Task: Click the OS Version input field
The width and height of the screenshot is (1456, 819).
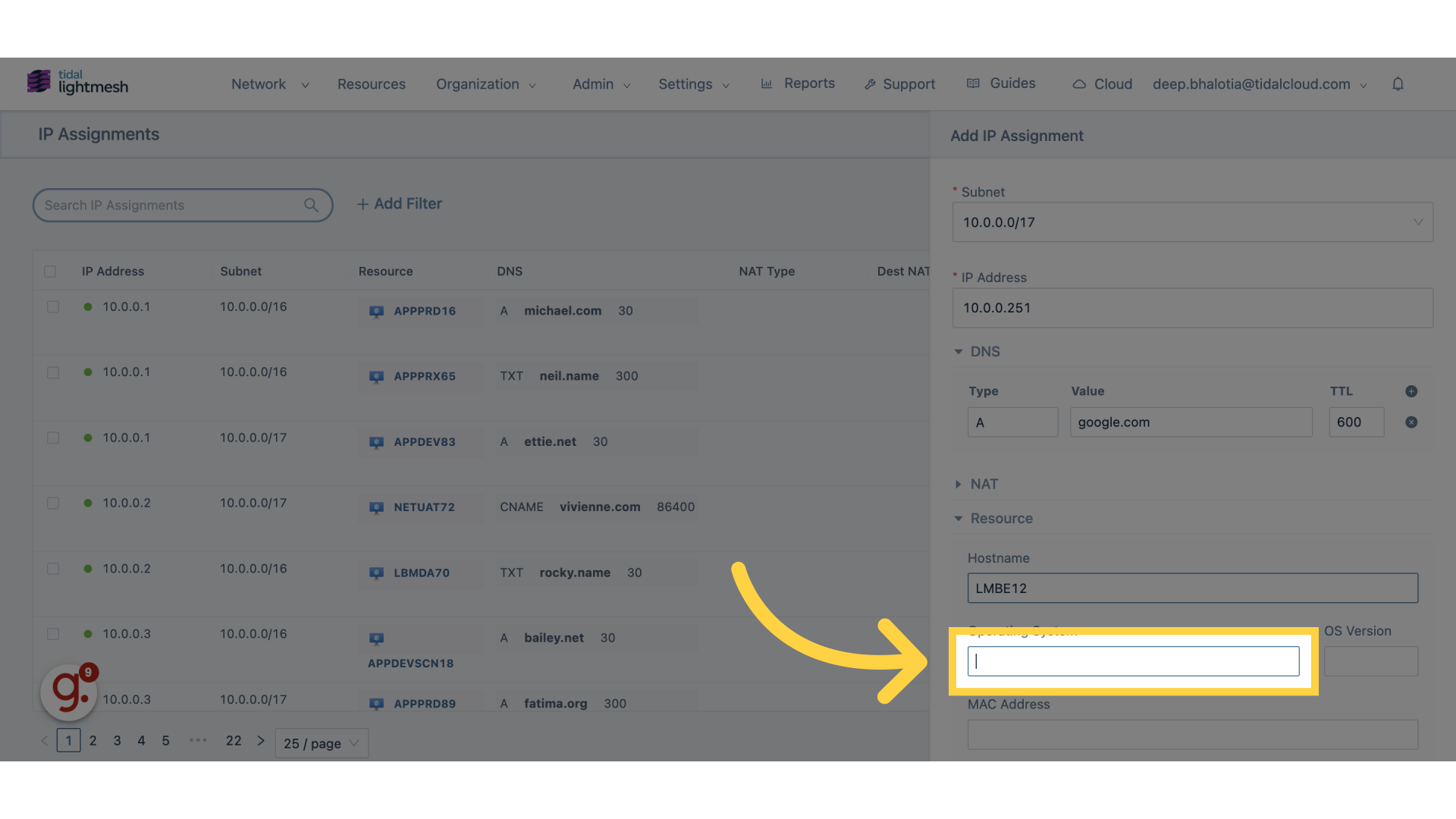Action: click(x=1371, y=661)
